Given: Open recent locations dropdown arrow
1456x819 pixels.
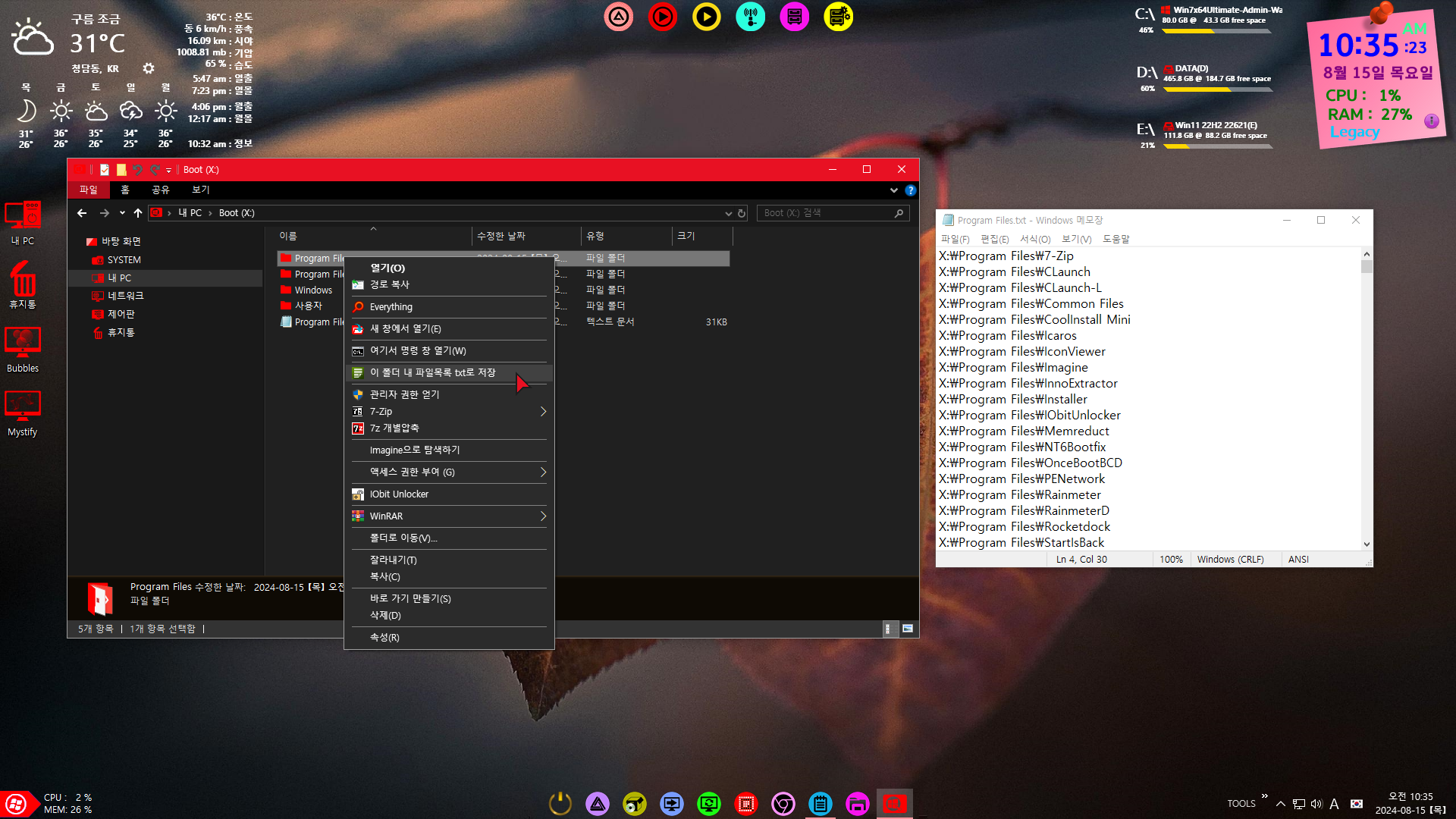Looking at the screenshot, I should [122, 213].
